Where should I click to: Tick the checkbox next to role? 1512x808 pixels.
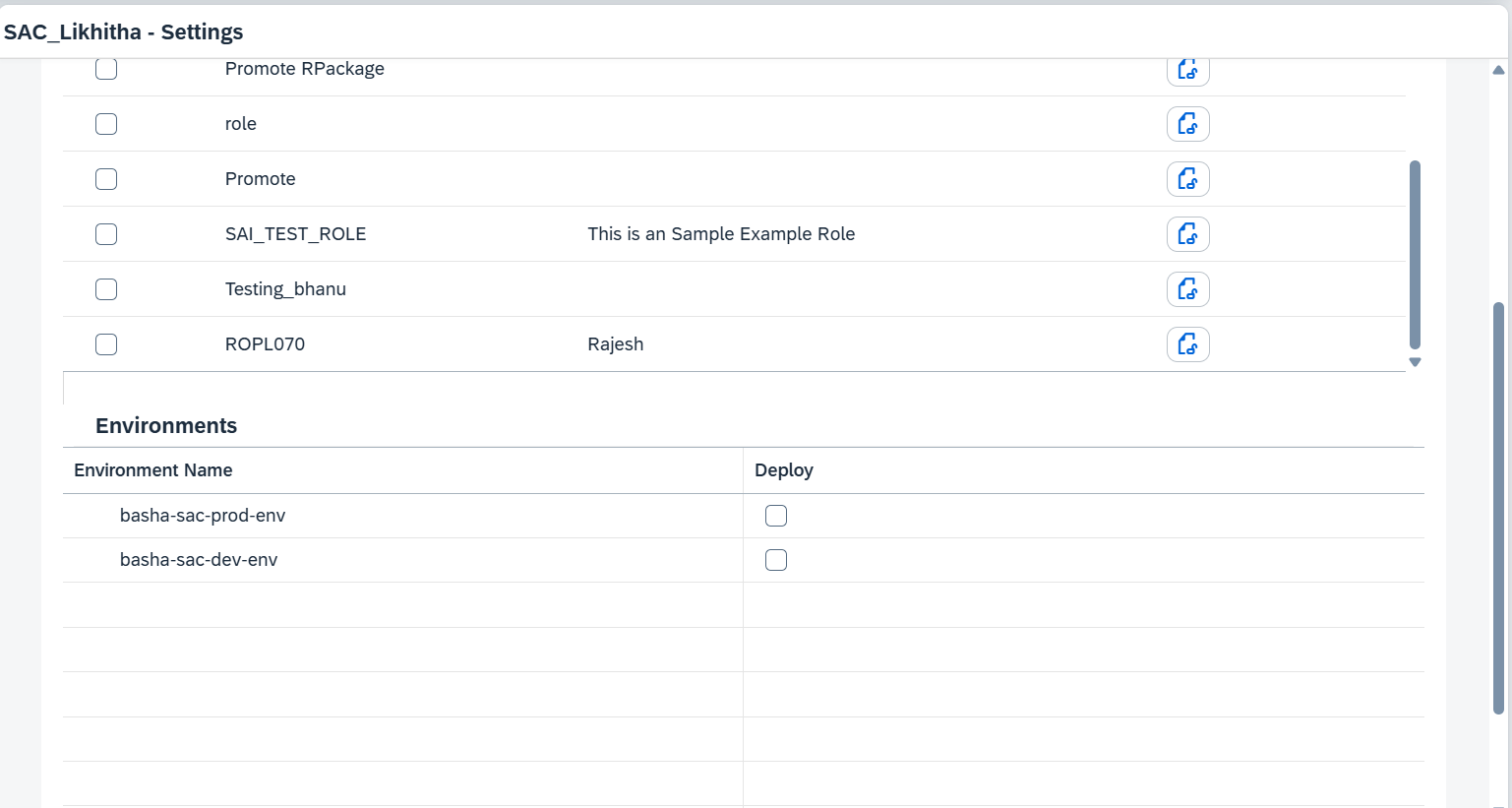(106, 124)
